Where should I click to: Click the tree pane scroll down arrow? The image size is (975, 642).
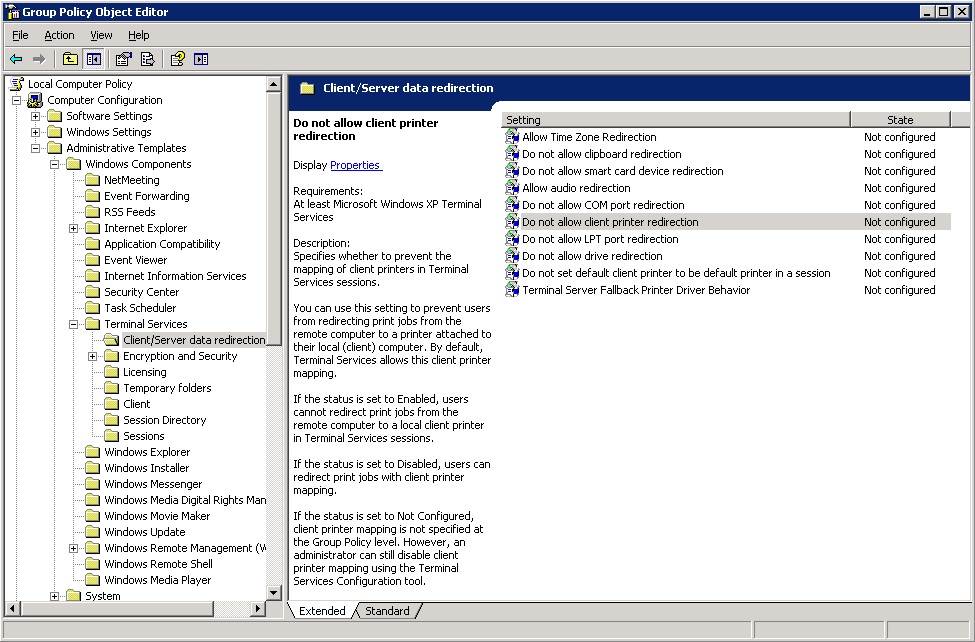[274, 592]
